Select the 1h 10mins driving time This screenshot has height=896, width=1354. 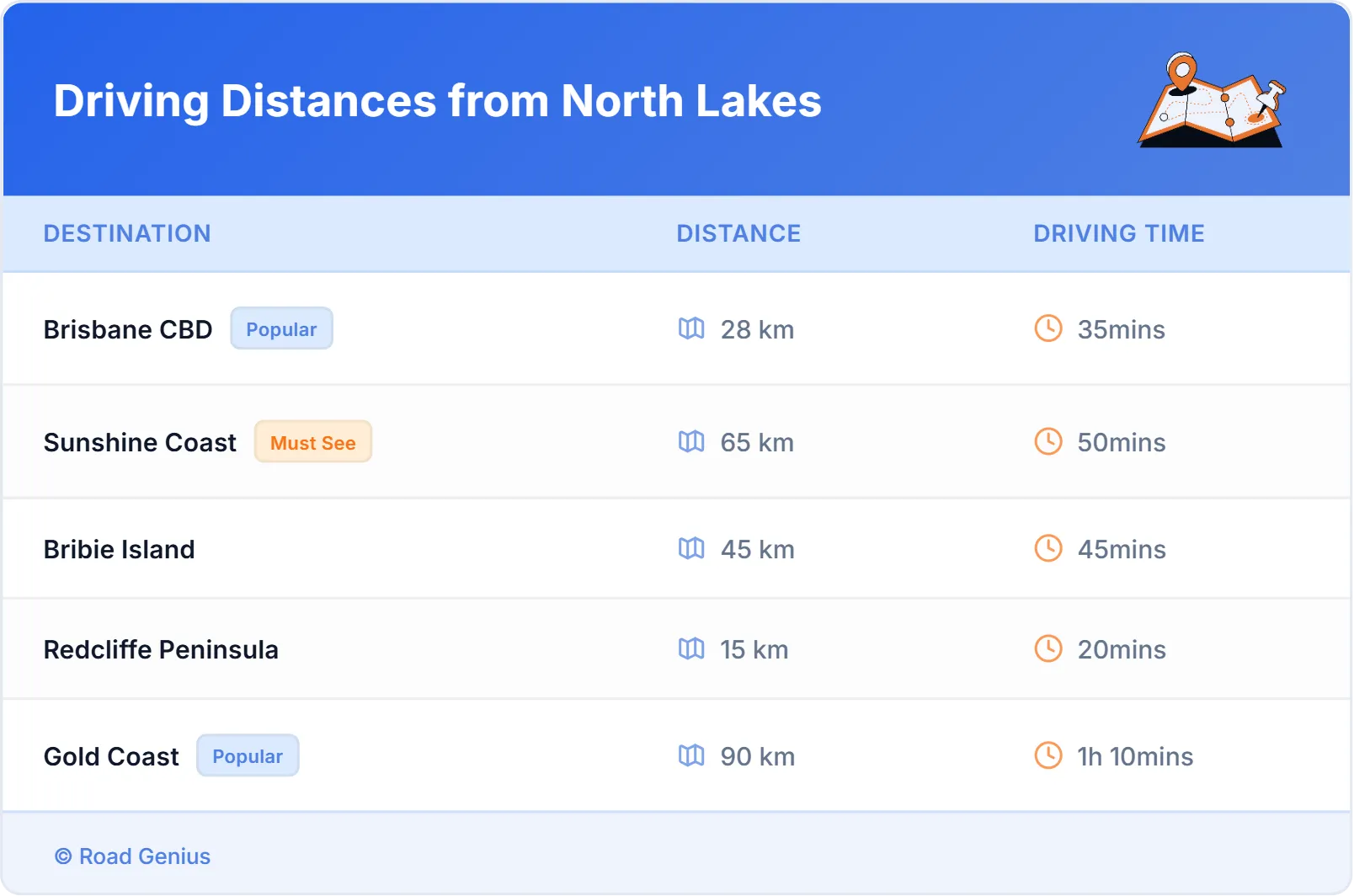[1135, 756]
